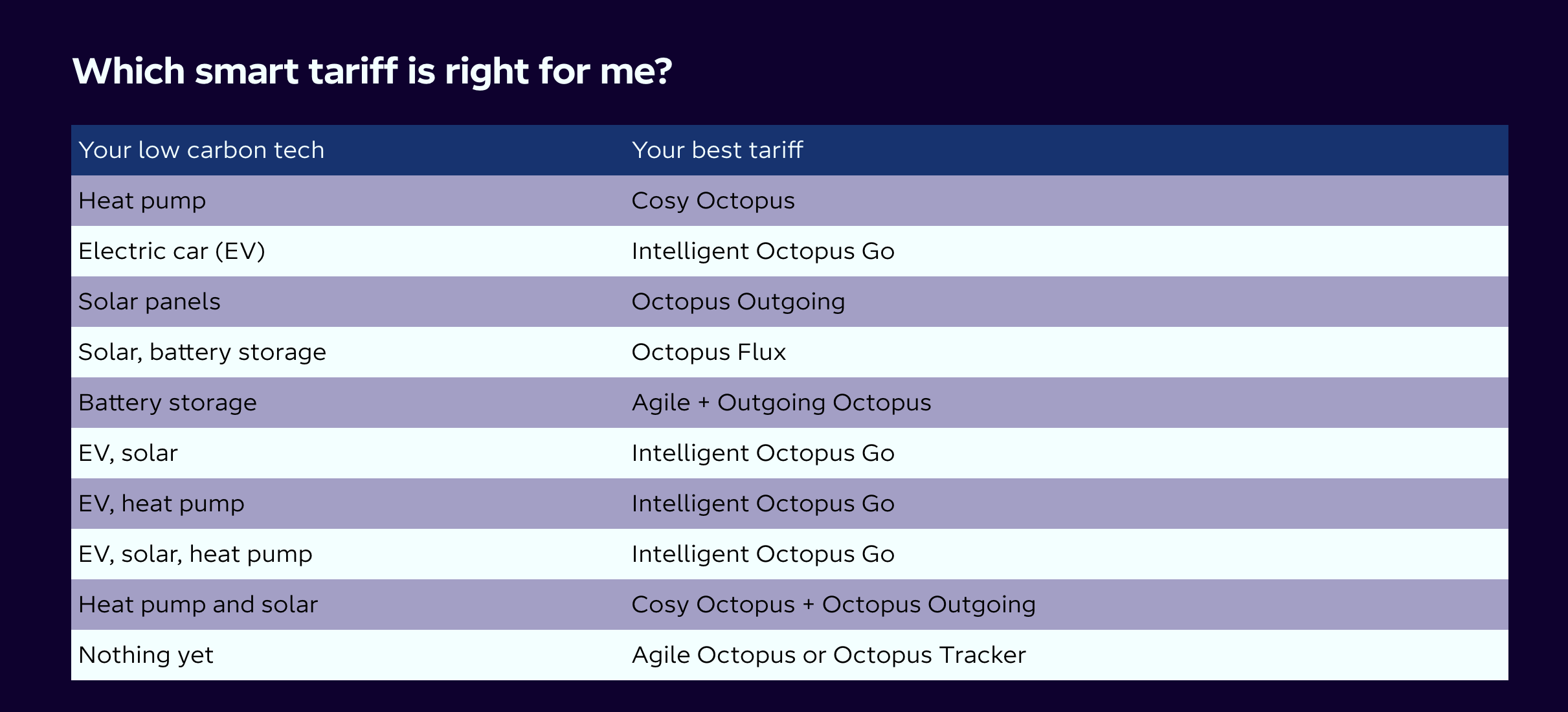Click the Electric car (EV) row label
This screenshot has width=1568, height=712.
pos(172,251)
